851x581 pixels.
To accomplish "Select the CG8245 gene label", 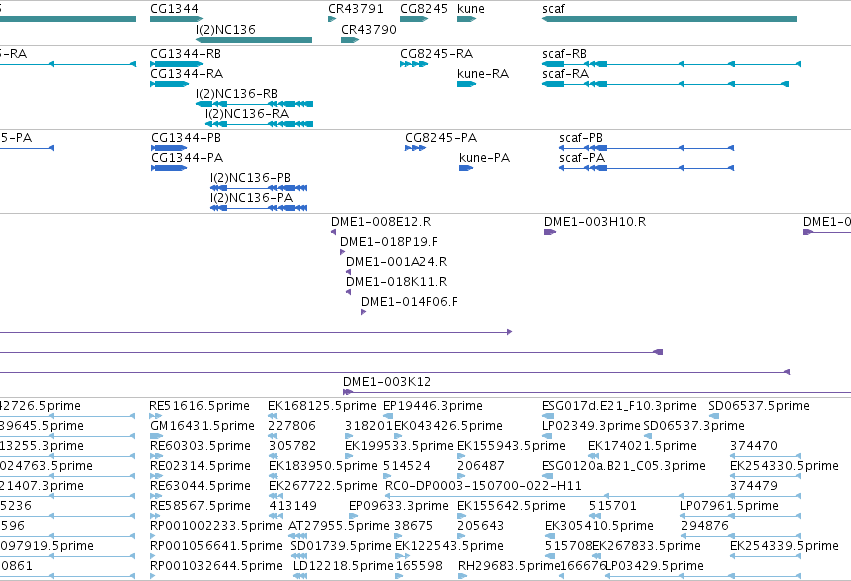I will pos(424,9).
